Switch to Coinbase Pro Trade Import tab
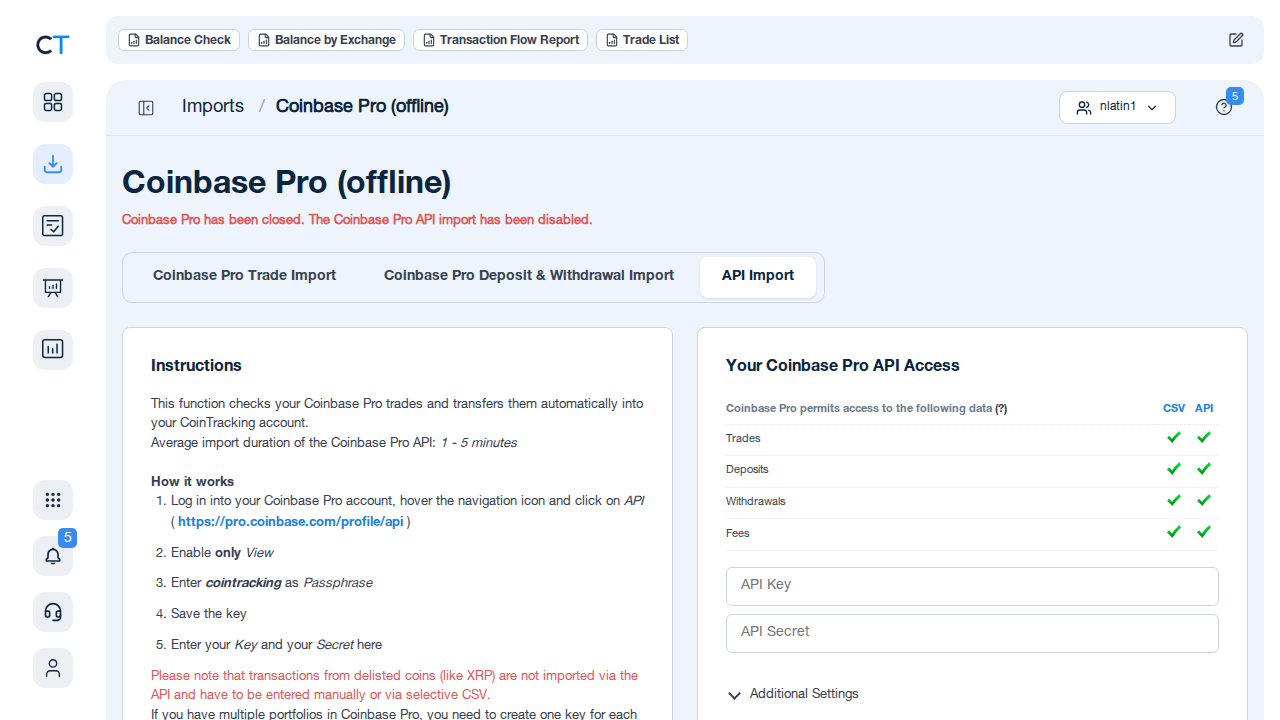The image size is (1280, 720). click(x=244, y=276)
